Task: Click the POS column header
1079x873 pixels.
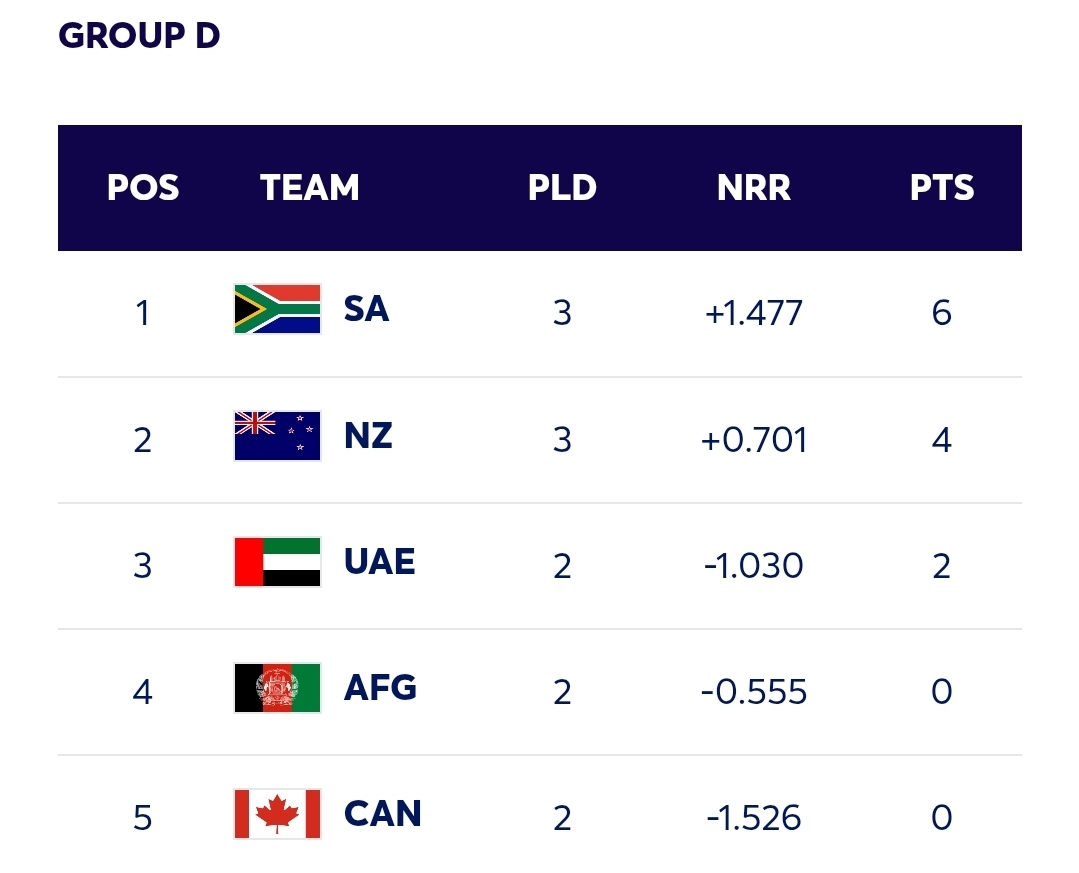Action: click(143, 188)
